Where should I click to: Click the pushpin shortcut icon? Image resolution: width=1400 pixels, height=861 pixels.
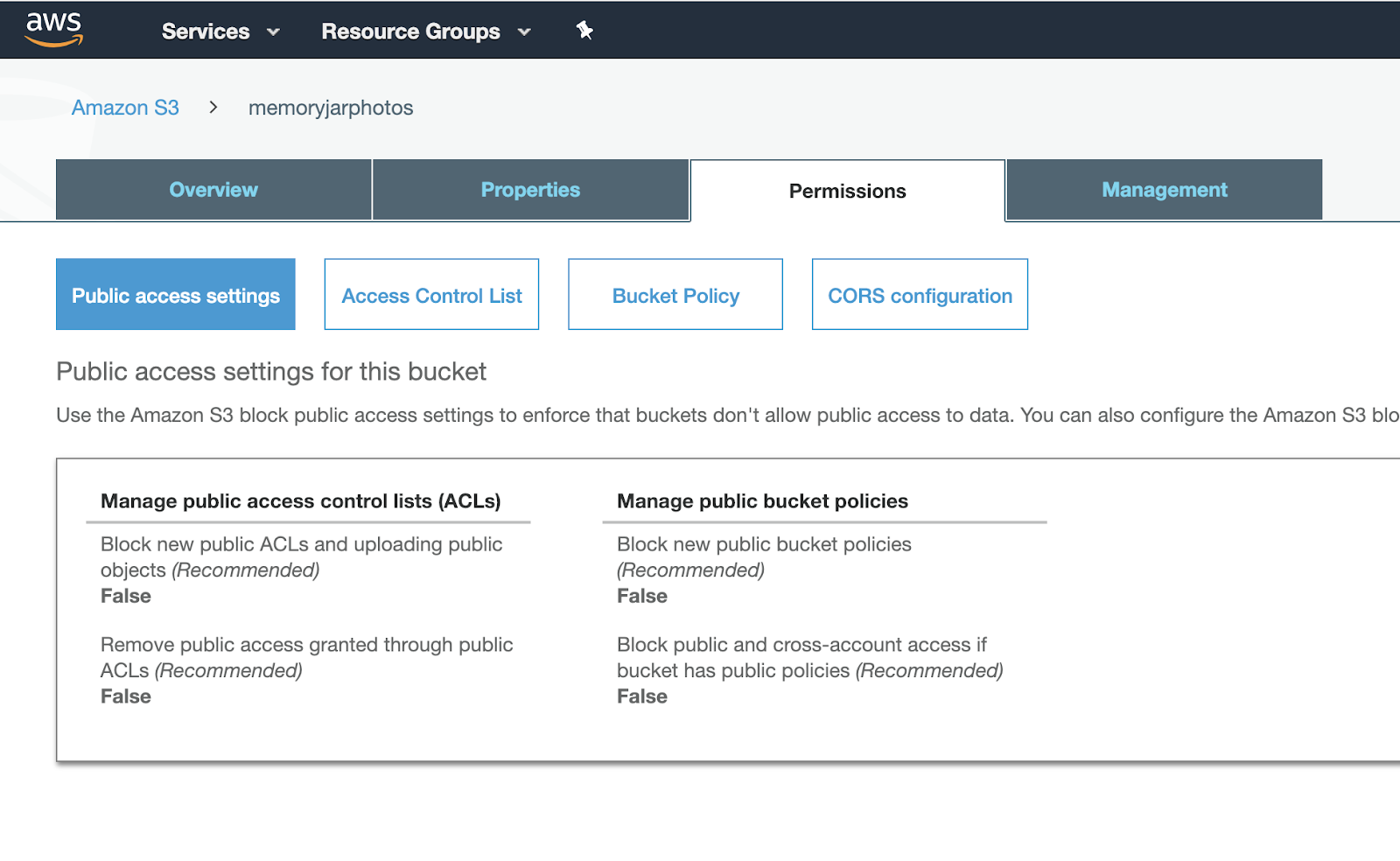tap(584, 31)
